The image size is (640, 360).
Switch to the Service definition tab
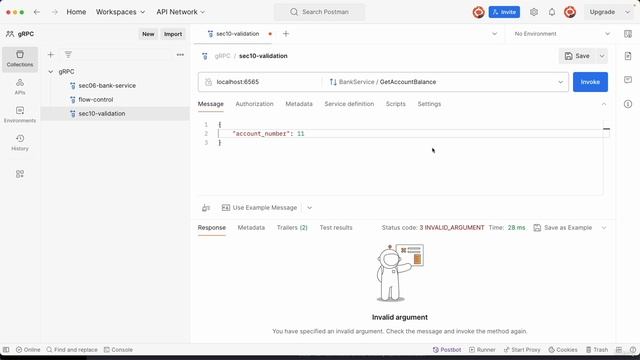point(349,104)
